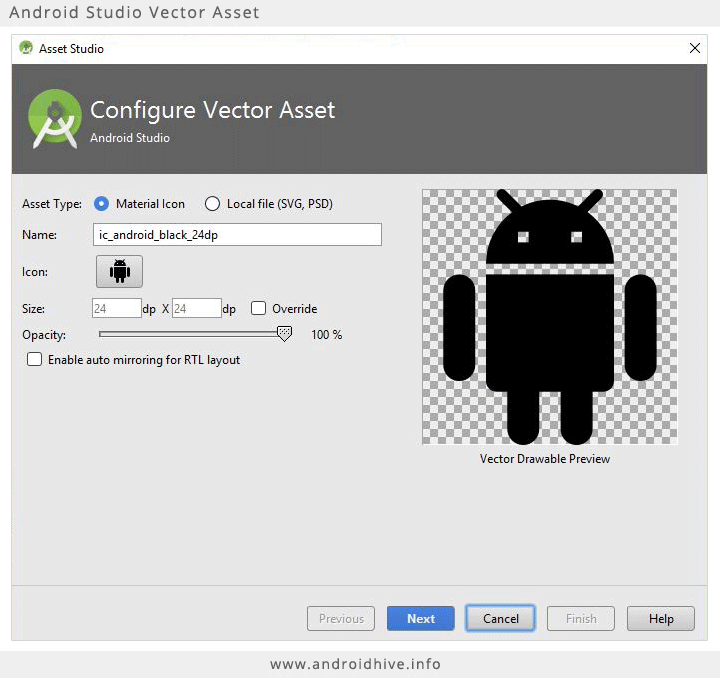
Task: Select the Material Icon radio button
Action: (x=101, y=203)
